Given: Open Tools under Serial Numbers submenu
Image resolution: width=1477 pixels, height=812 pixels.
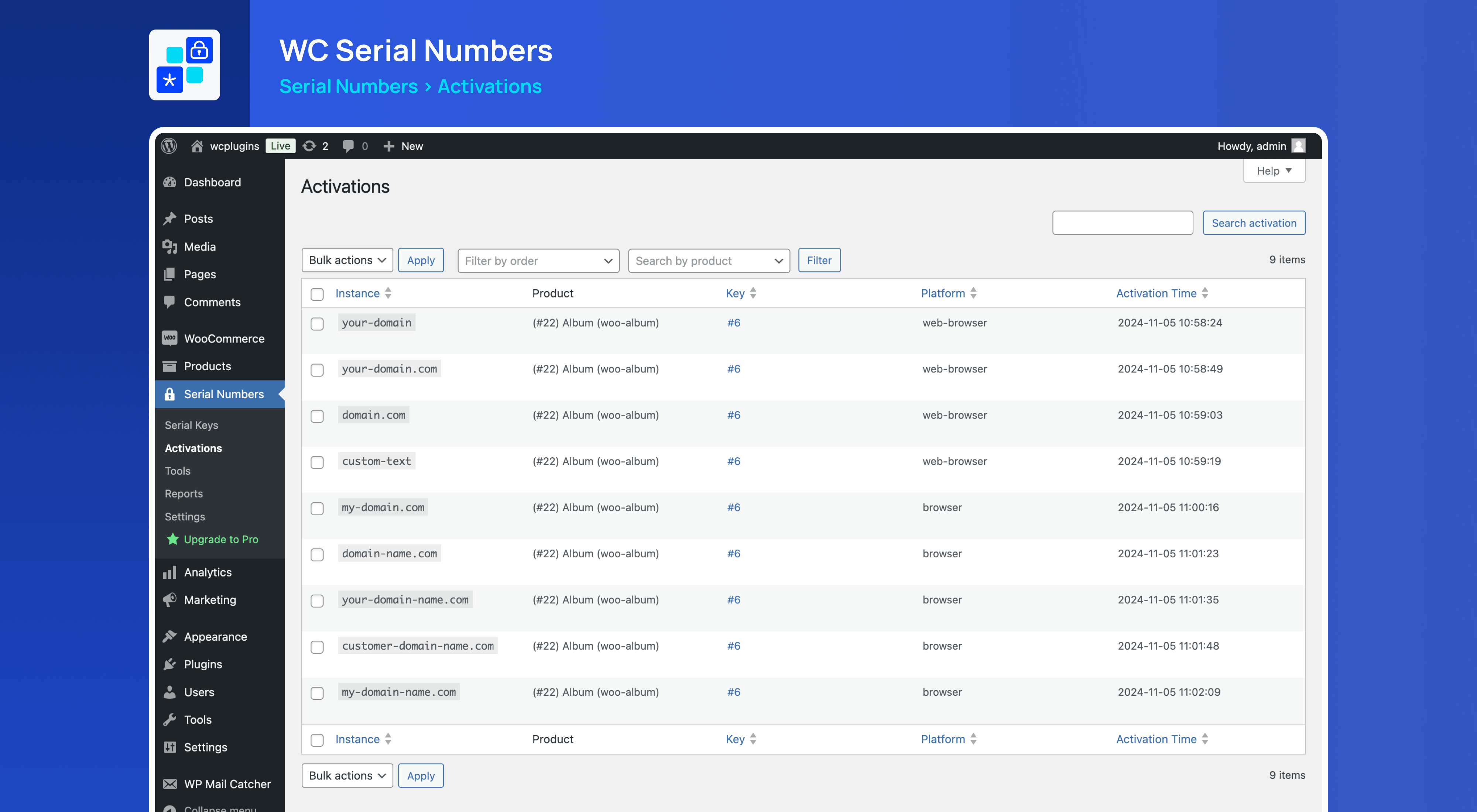Looking at the screenshot, I should [x=178, y=471].
